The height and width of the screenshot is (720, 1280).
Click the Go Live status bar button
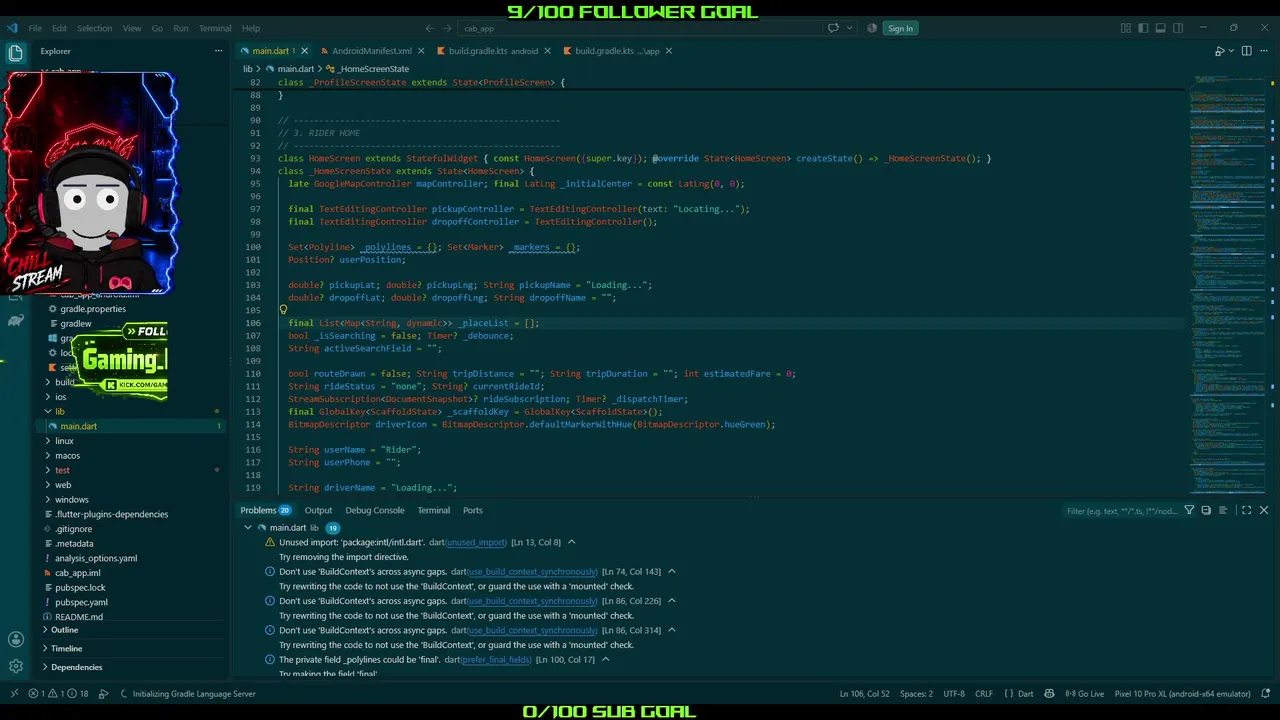(x=1085, y=693)
